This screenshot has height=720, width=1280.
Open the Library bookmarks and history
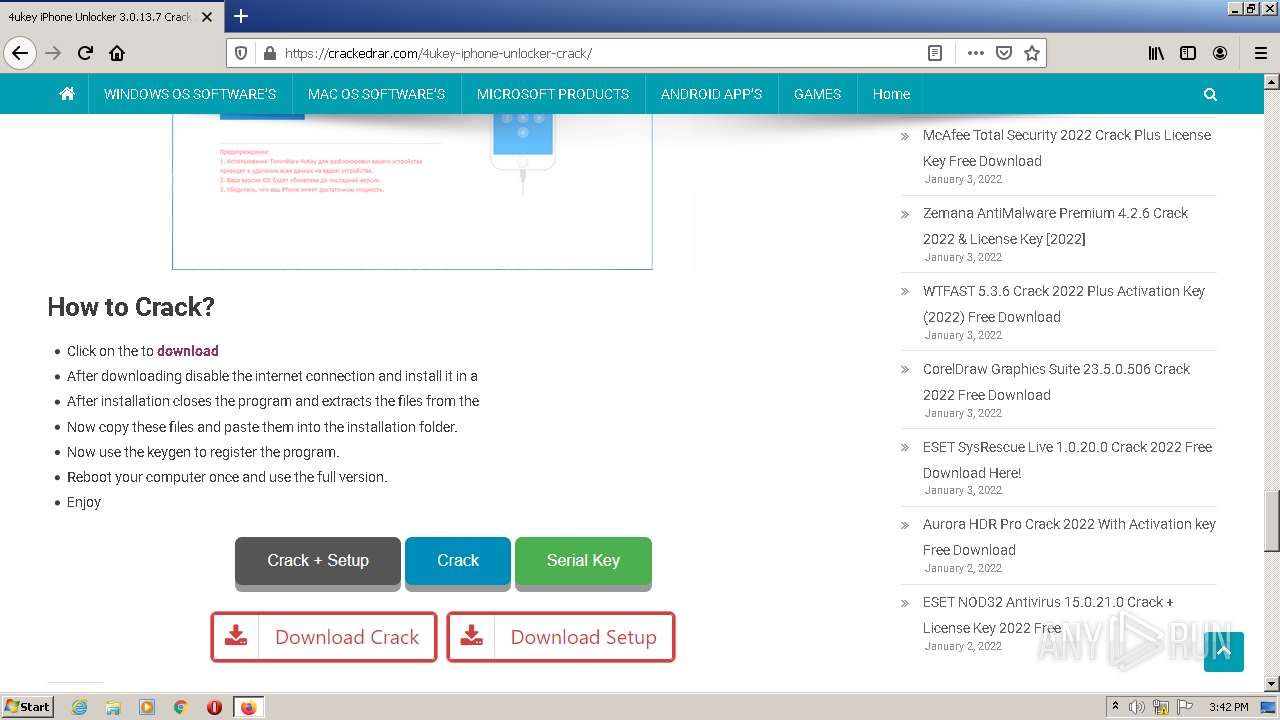coord(1156,53)
